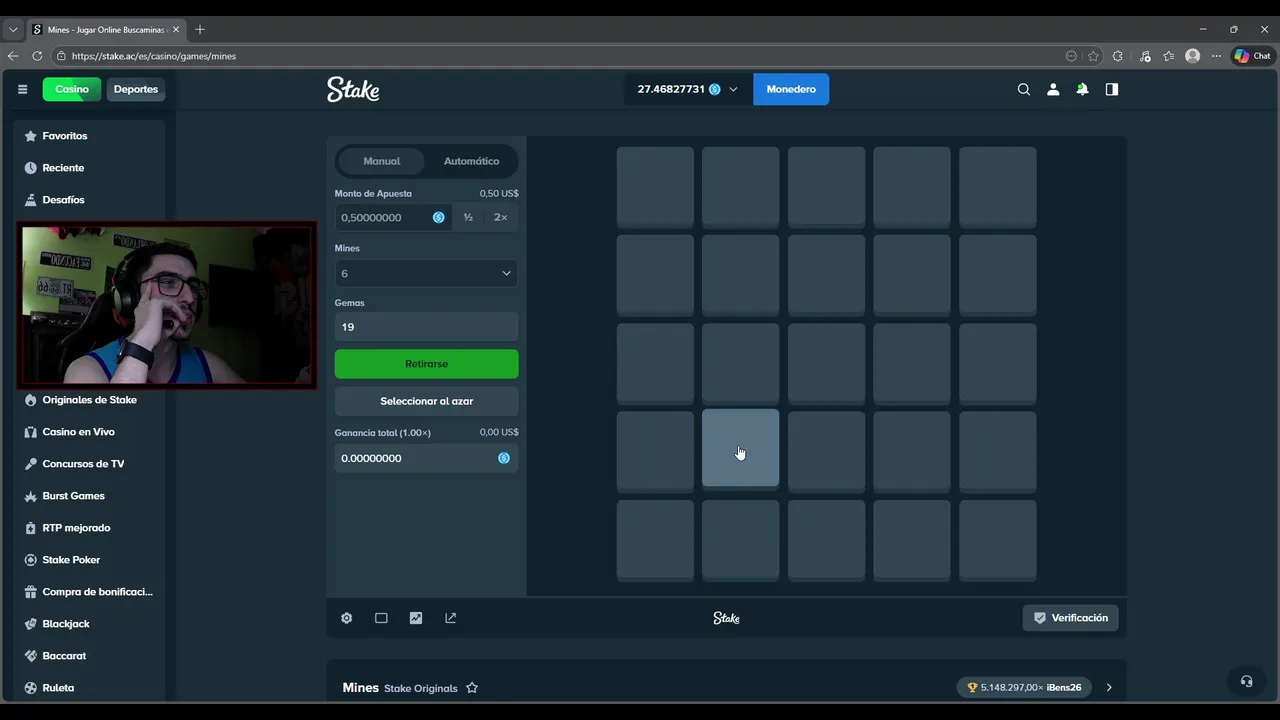Image resolution: width=1280 pixels, height=720 pixels.
Task: Open the hamburger menu in Stake header
Action: click(22, 89)
